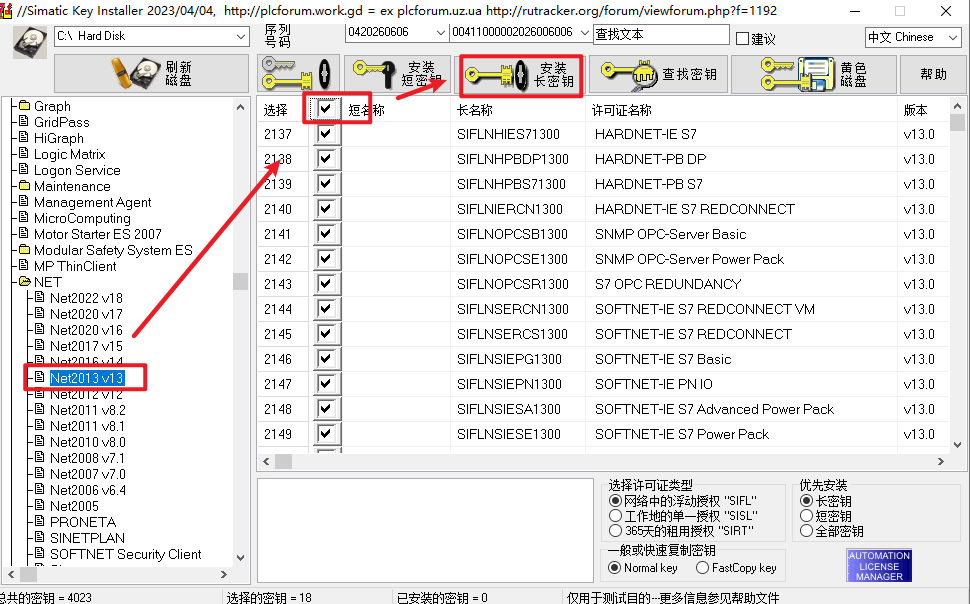Viewport: 970px width, 604px height.
Task: Select SOFTNET Security Client in tree
Action: click(x=125, y=554)
